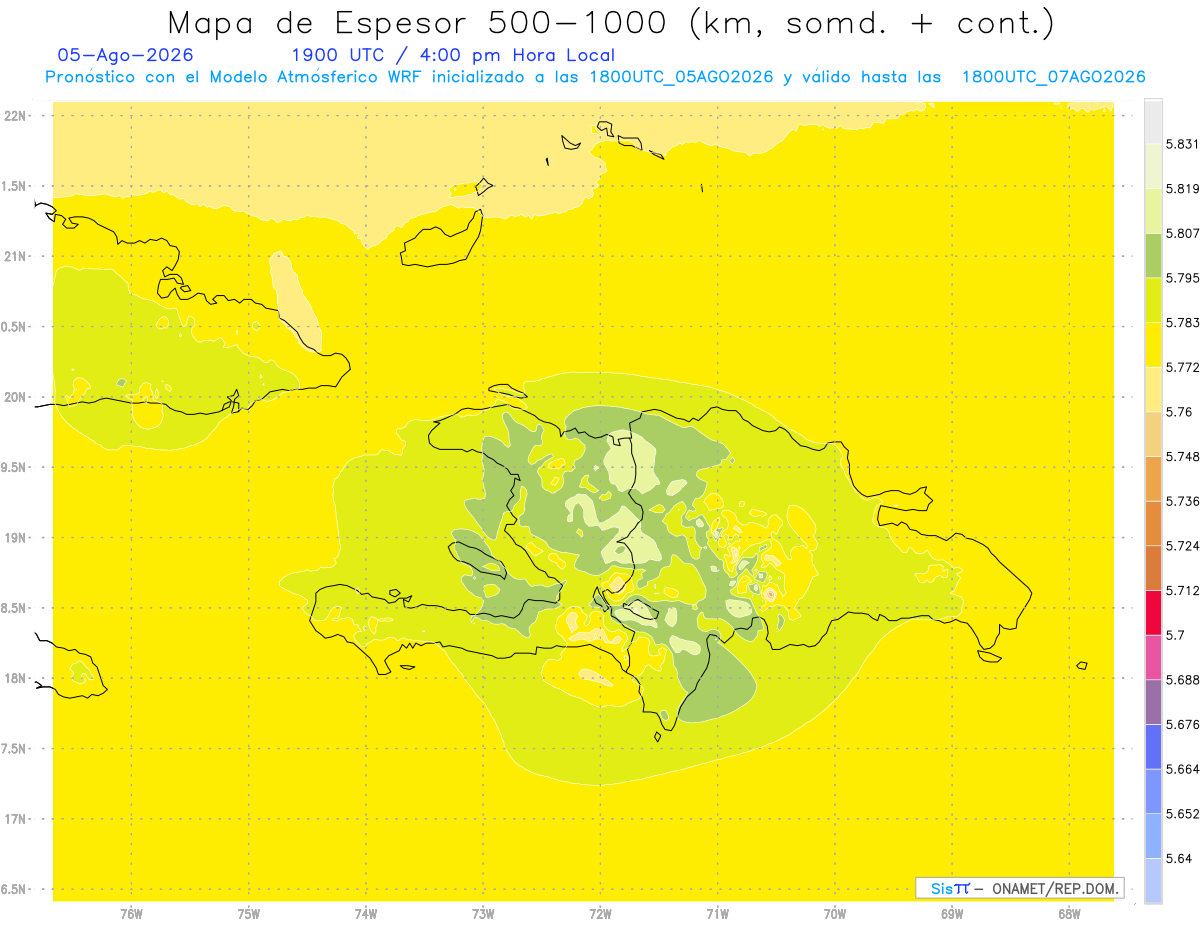
Task: Click the 'Pronóstico con el Modelo Atmosférico WRF' line
Action: (595, 77)
